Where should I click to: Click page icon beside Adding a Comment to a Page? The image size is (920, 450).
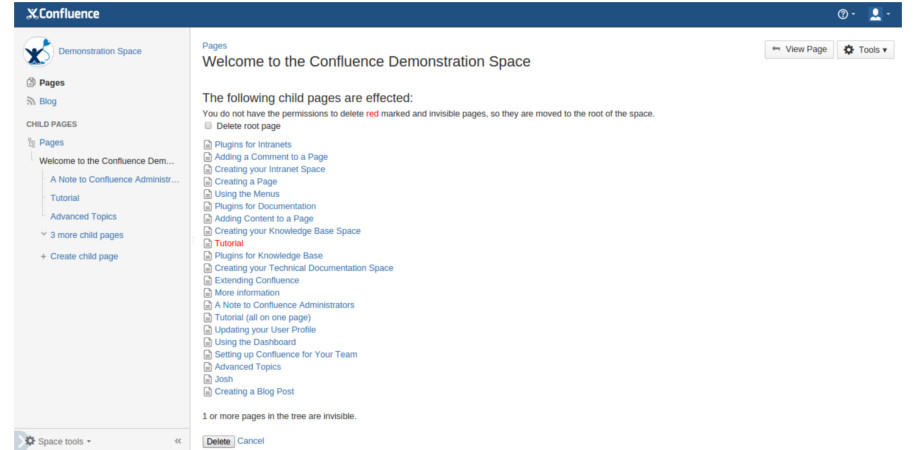click(x=207, y=157)
